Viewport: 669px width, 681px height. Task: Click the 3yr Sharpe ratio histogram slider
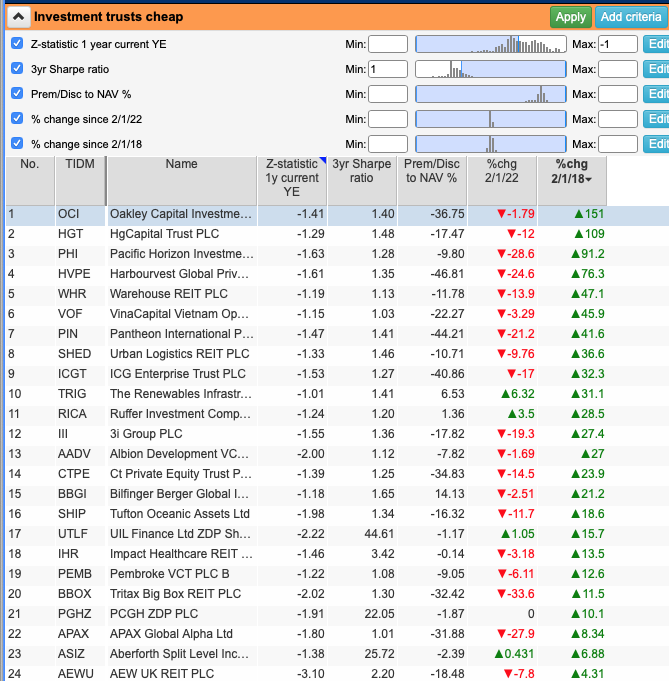tap(491, 69)
